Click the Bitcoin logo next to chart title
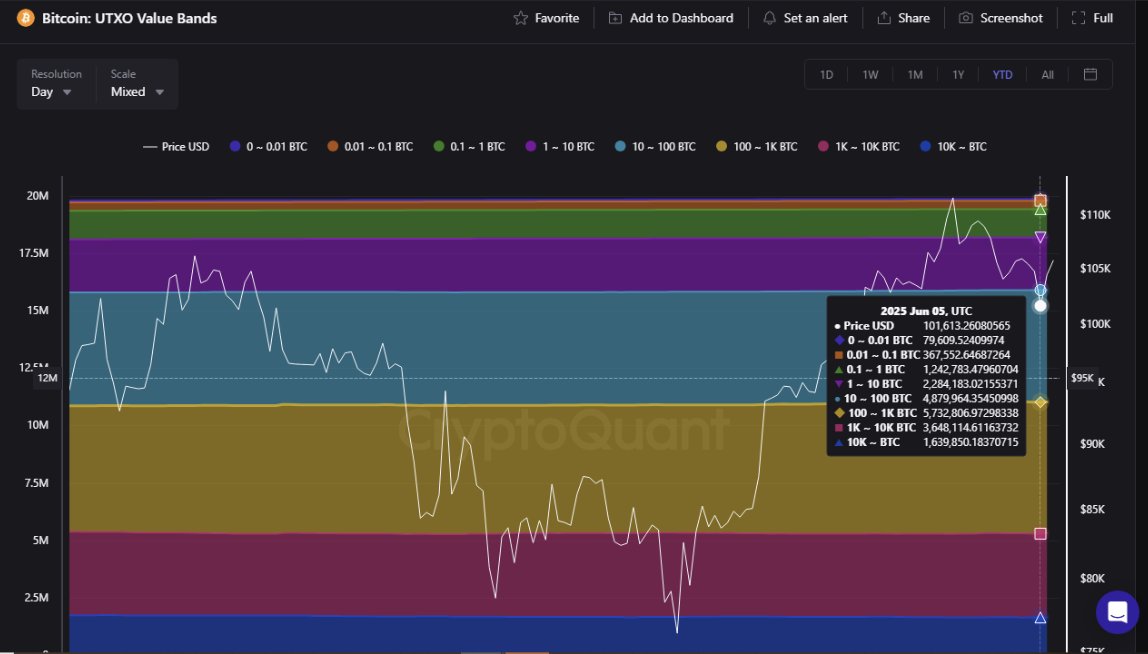The width and height of the screenshot is (1148, 654). 24,17
